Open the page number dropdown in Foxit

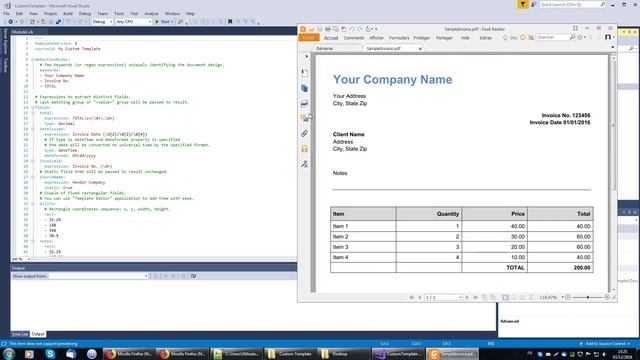click(460, 298)
